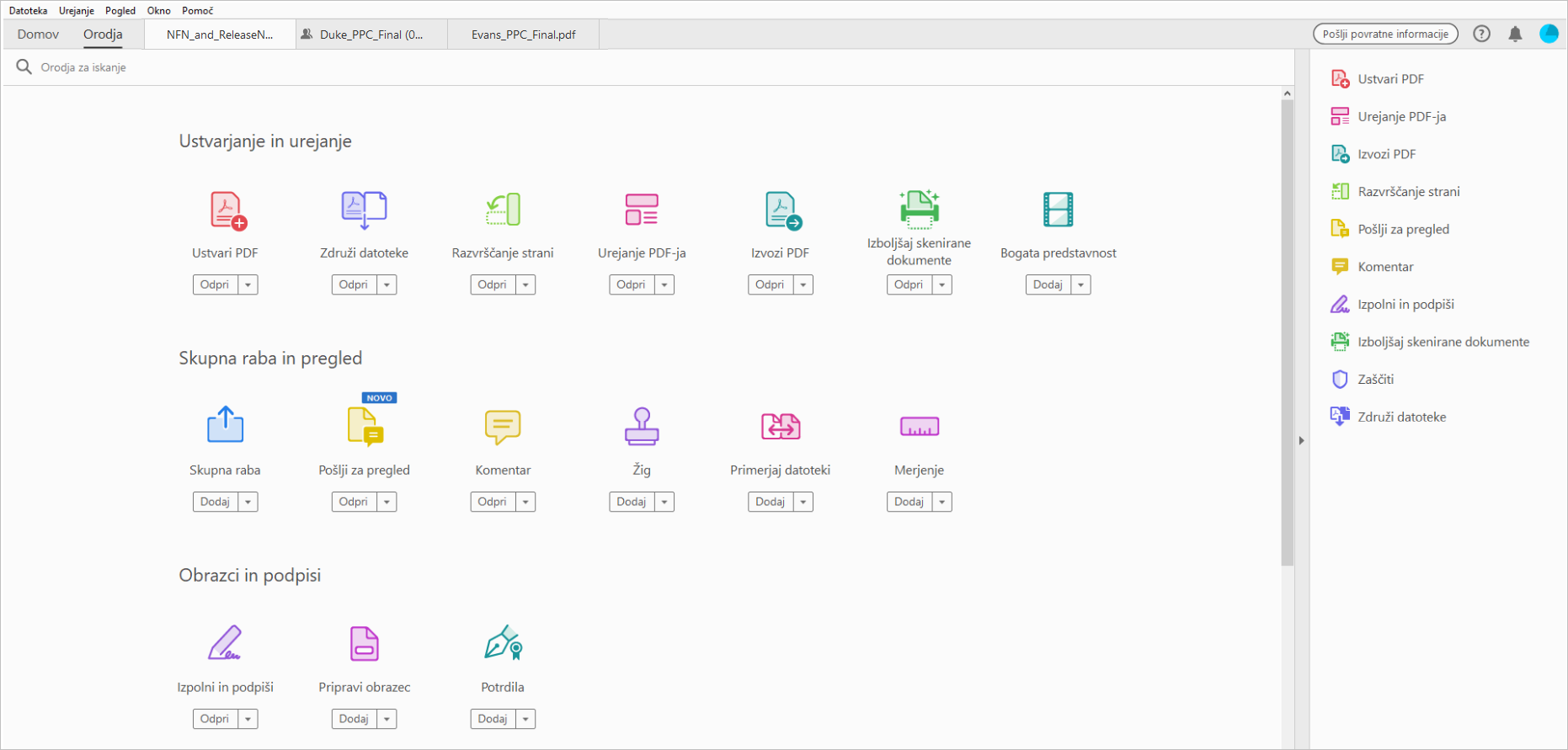Expand the dropdown arrow under Združi datoteke

pyautogui.click(x=387, y=285)
